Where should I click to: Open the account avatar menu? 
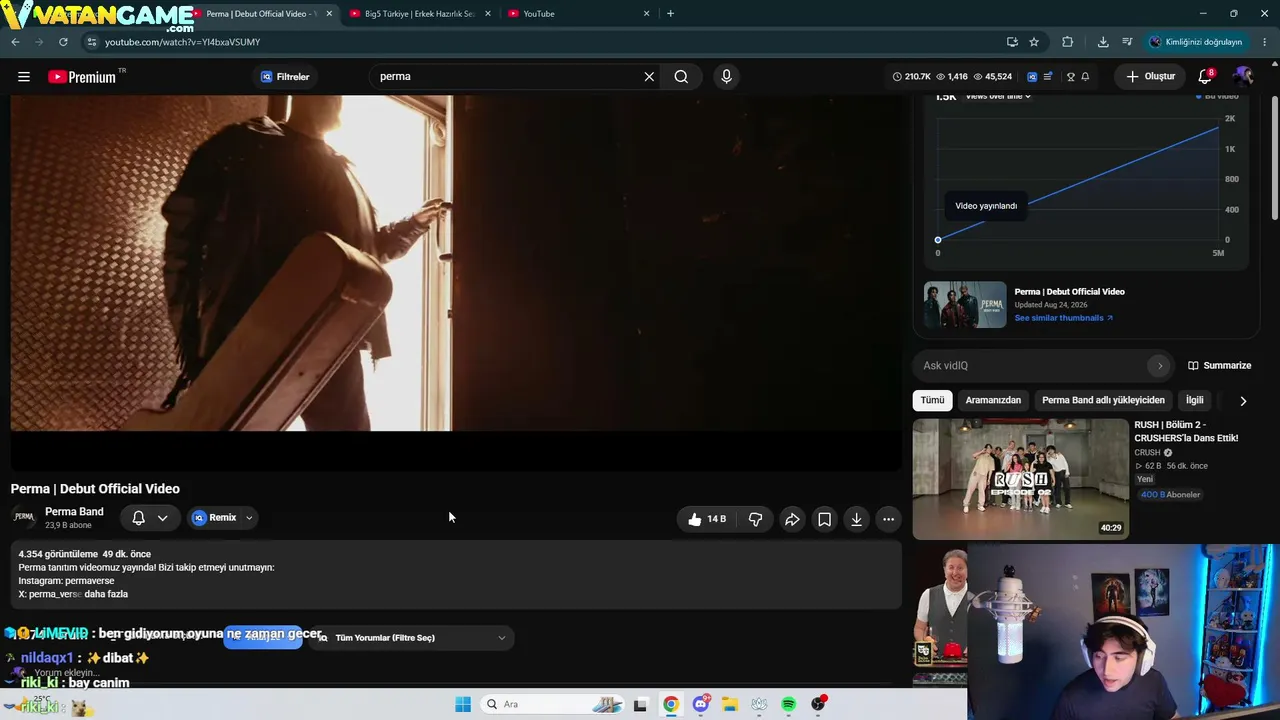[x=1243, y=77]
